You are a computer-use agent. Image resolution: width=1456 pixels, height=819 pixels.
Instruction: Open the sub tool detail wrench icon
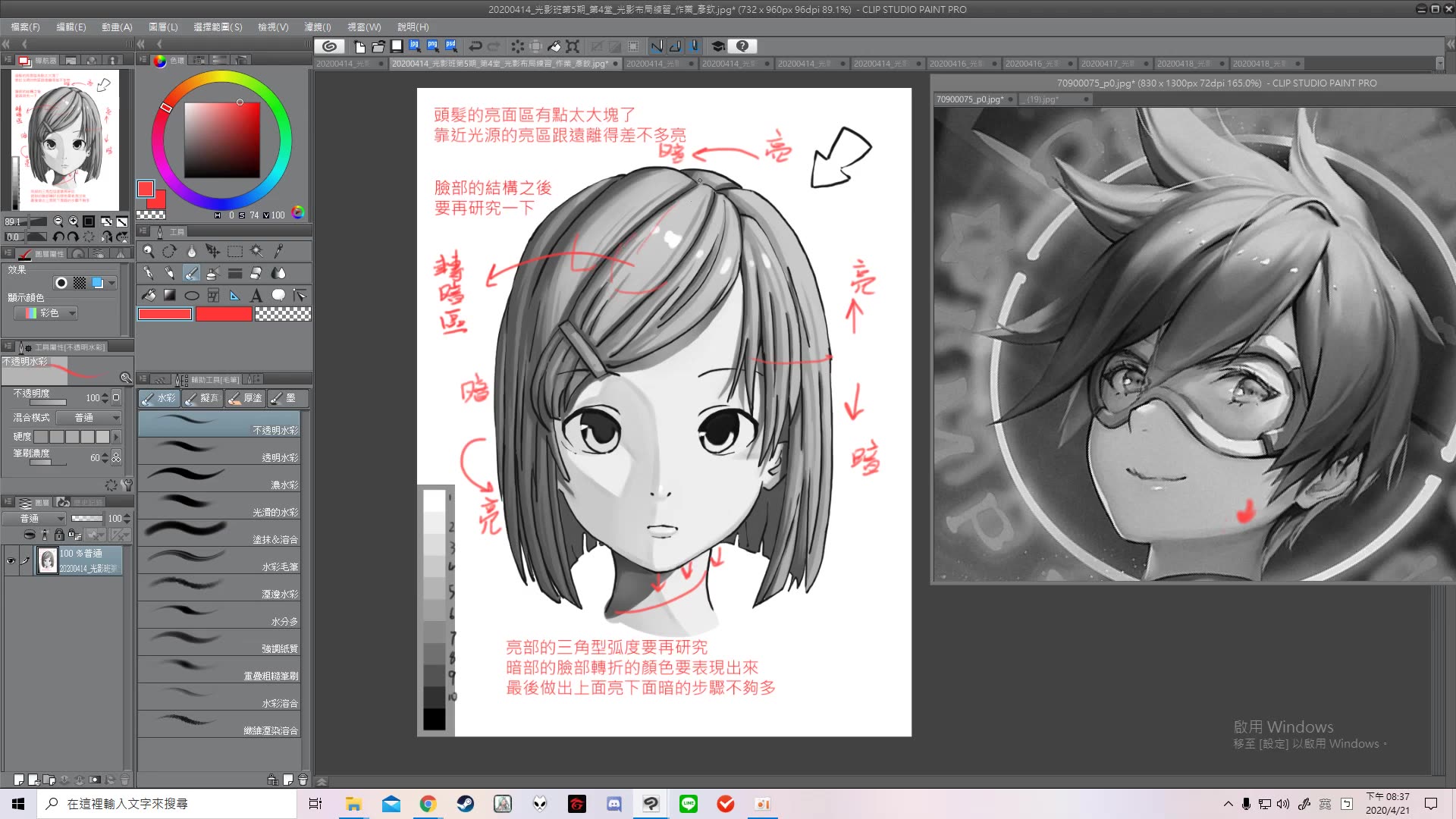pyautogui.click(x=127, y=485)
